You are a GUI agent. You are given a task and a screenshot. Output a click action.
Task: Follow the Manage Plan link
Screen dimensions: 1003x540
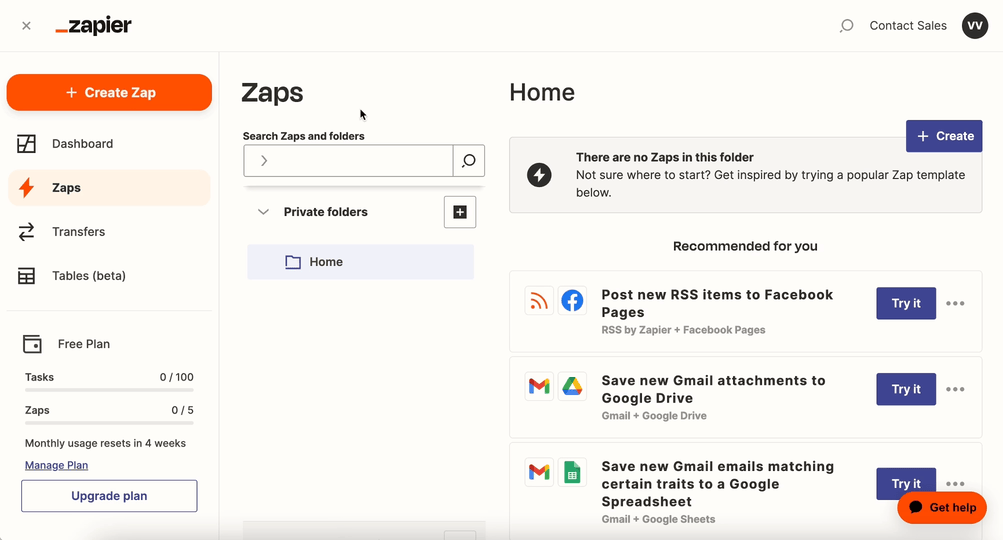point(56,465)
